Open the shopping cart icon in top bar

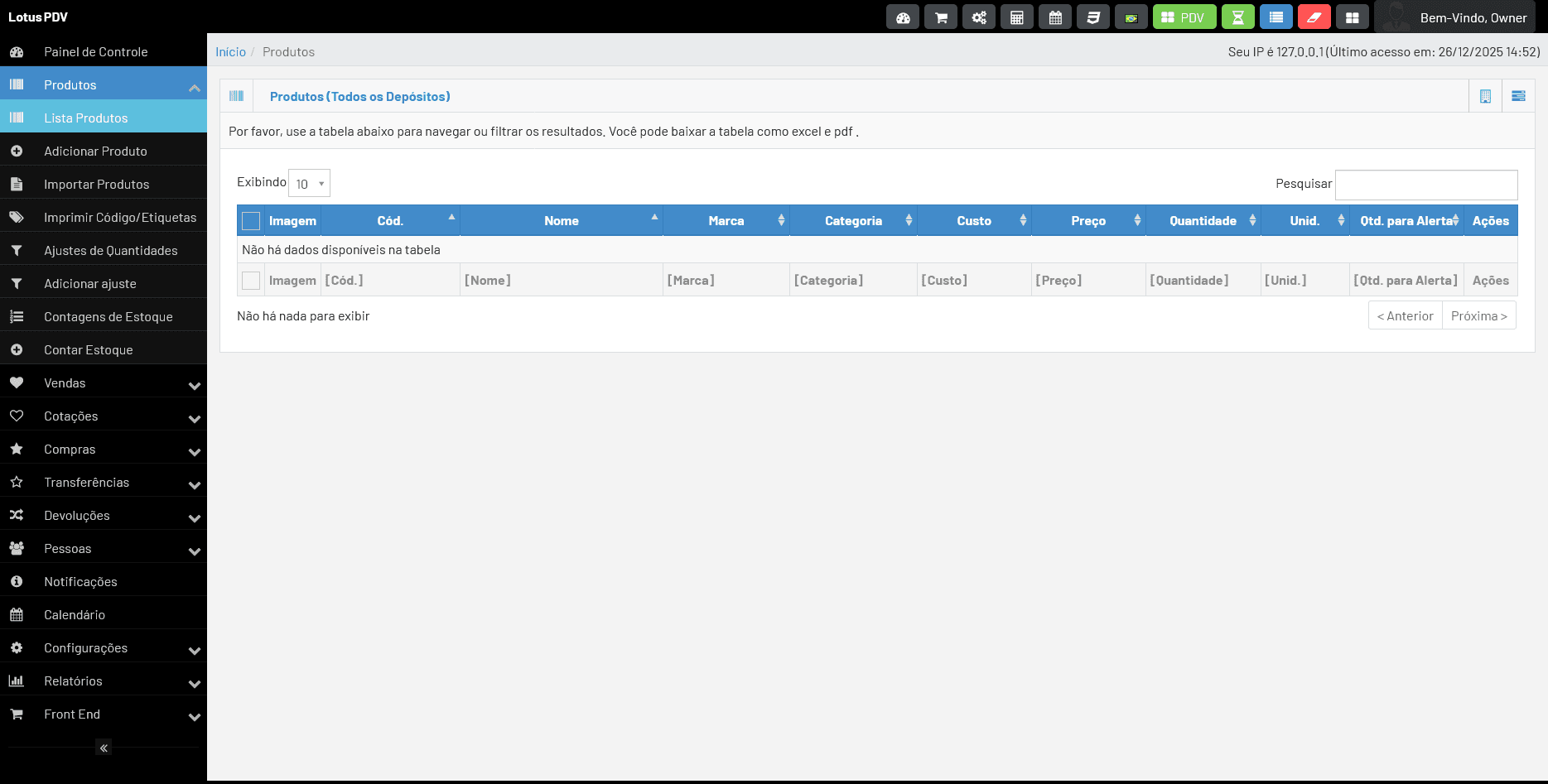click(941, 17)
